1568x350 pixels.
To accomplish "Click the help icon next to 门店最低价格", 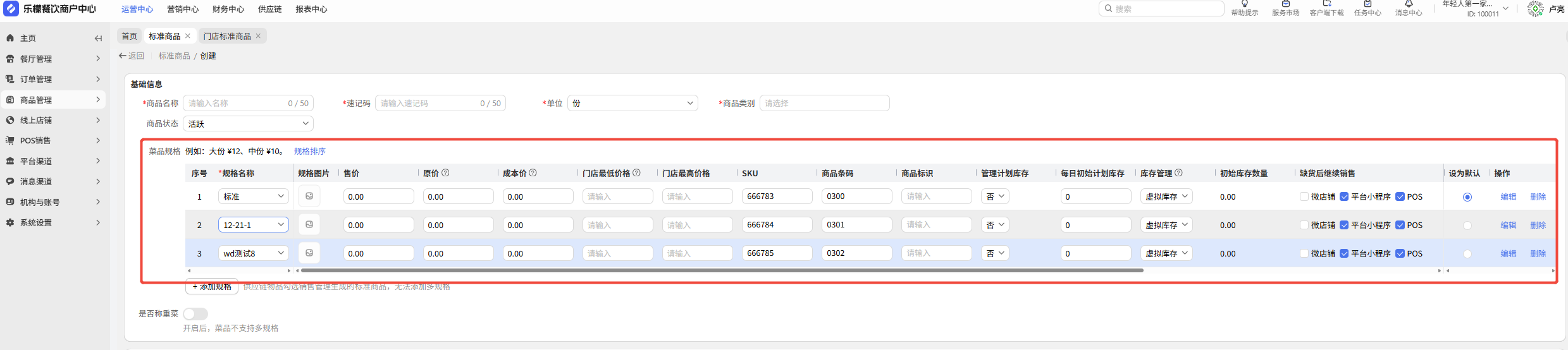I will [636, 172].
